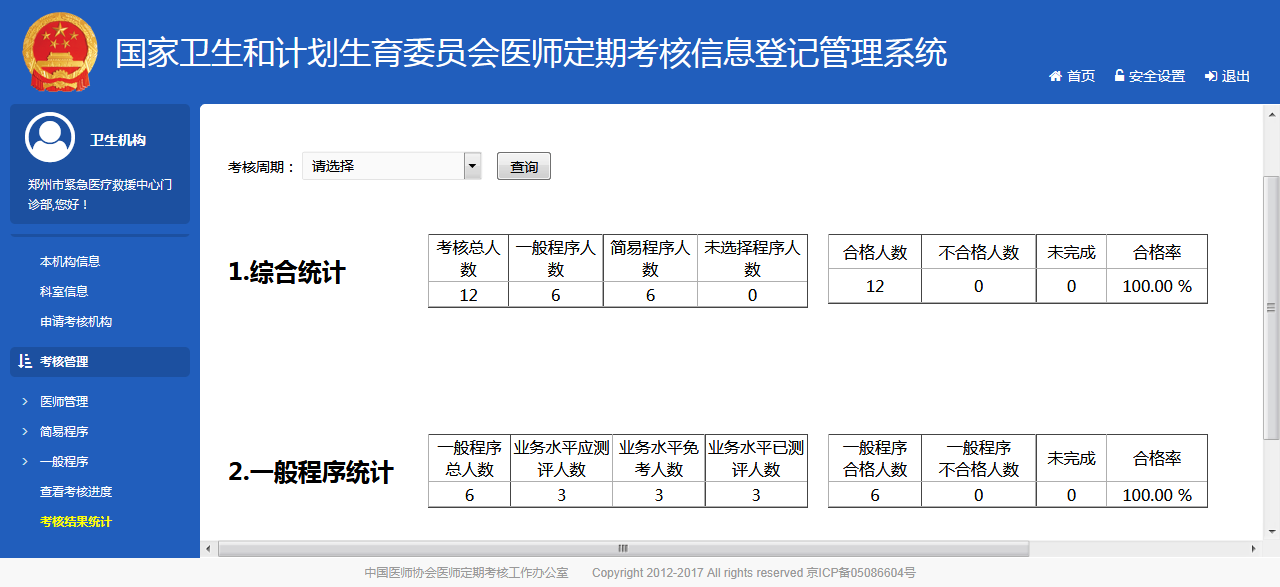Viewport: 1280px width, 587px height.
Task: Click the 查询 query button
Action: click(523, 166)
